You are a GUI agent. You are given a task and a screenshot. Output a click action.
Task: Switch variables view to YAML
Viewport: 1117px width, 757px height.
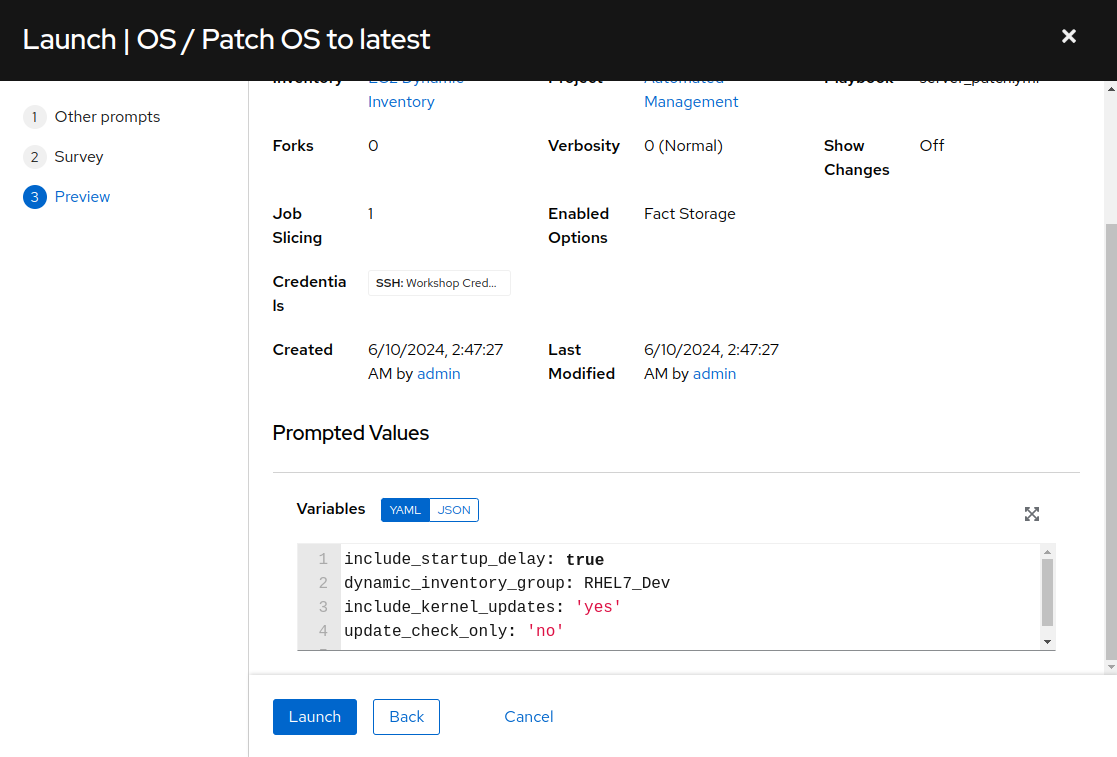pos(405,510)
